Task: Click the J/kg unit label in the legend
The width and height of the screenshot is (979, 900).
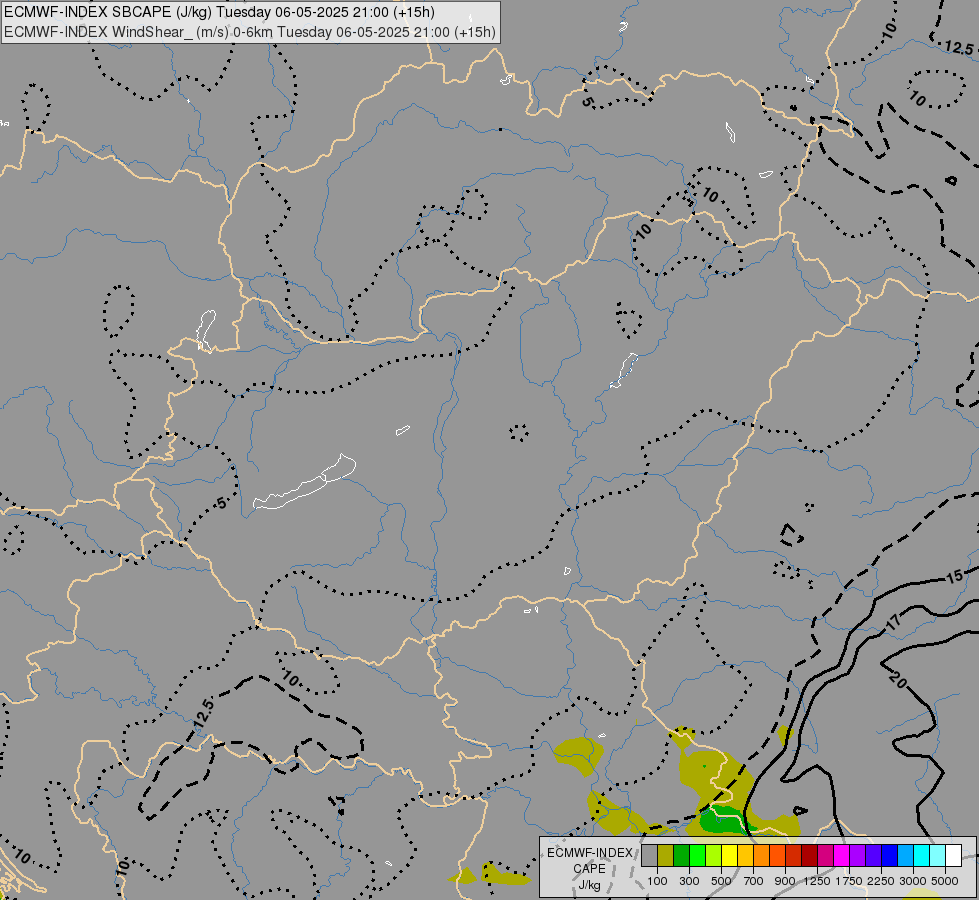Action: (x=589, y=886)
